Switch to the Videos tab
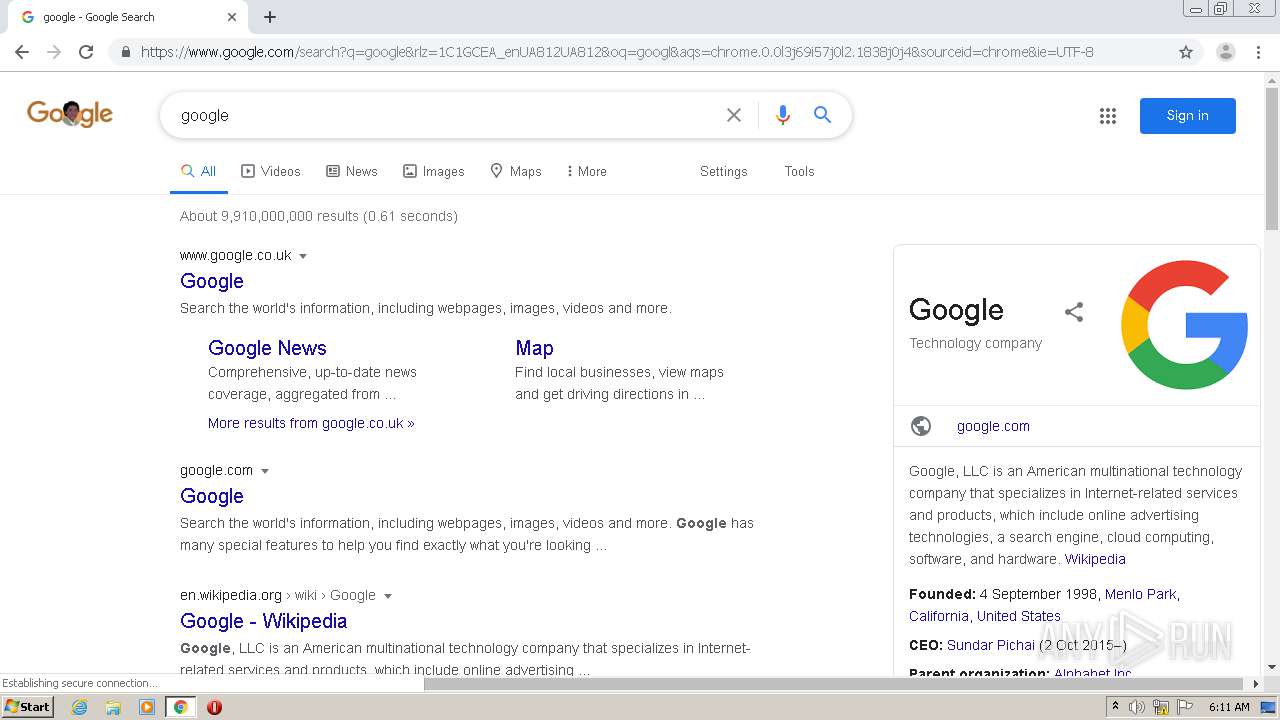Viewport: 1280px width, 720px height. pyautogui.click(x=271, y=171)
